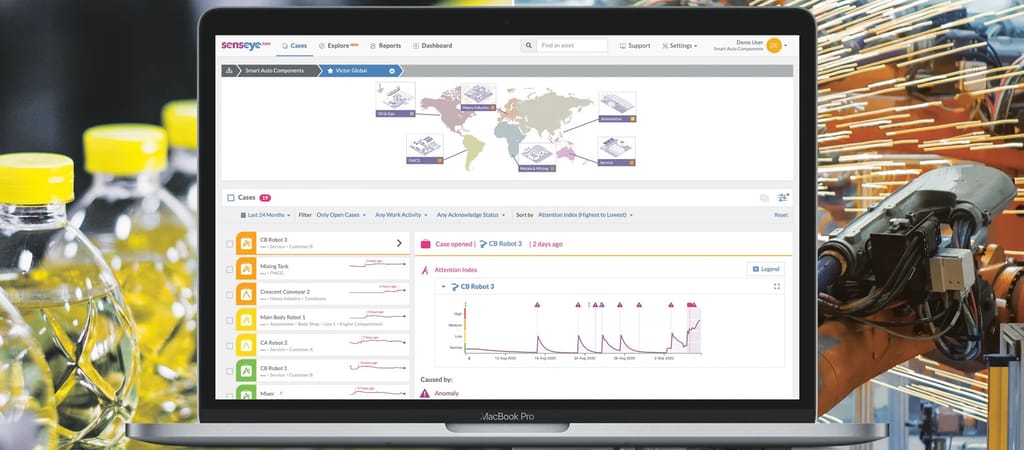The height and width of the screenshot is (450, 1024).
Task: Click the Senseye logo
Action: (245, 45)
